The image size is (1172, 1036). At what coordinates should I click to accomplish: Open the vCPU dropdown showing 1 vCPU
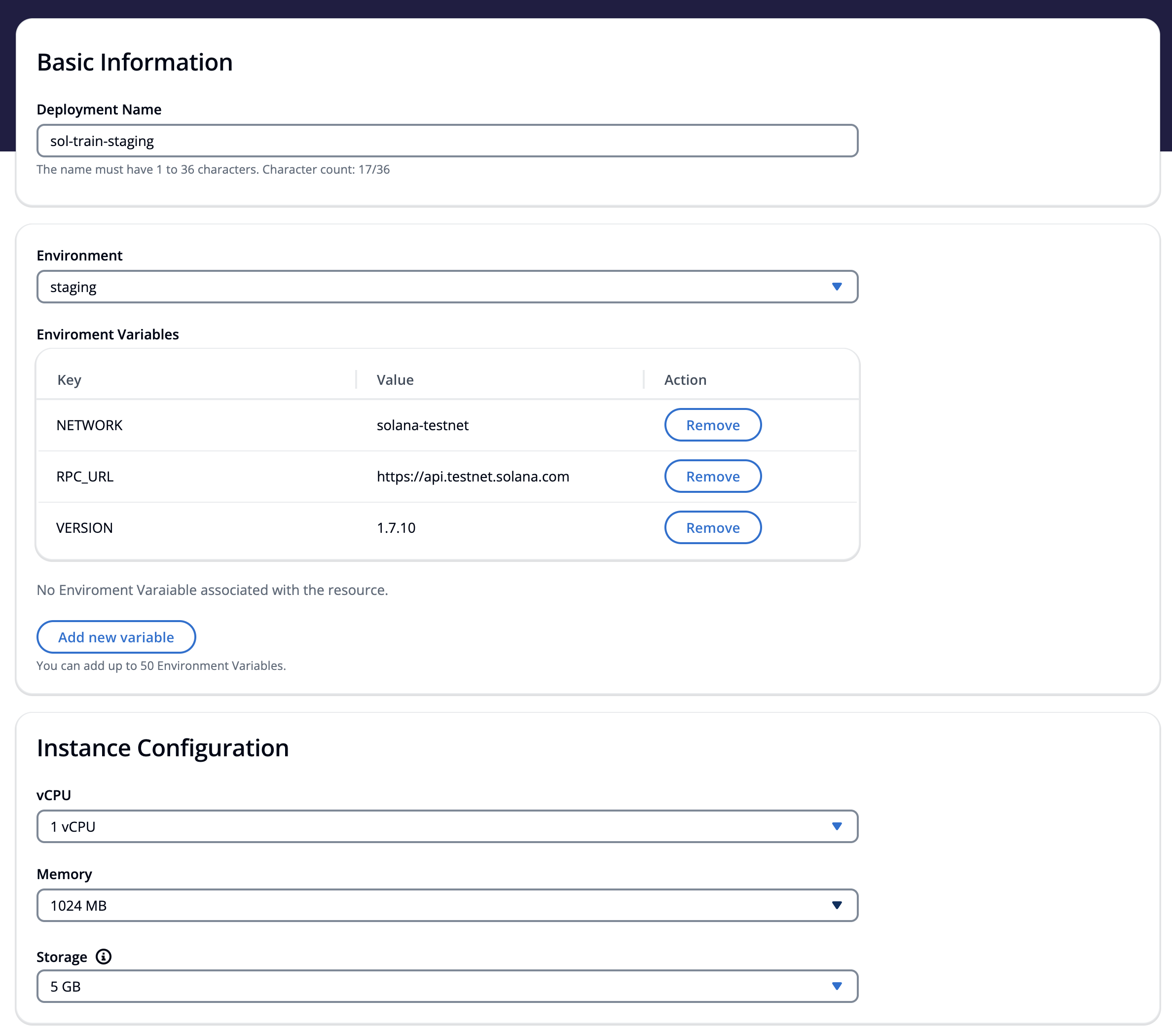447,826
